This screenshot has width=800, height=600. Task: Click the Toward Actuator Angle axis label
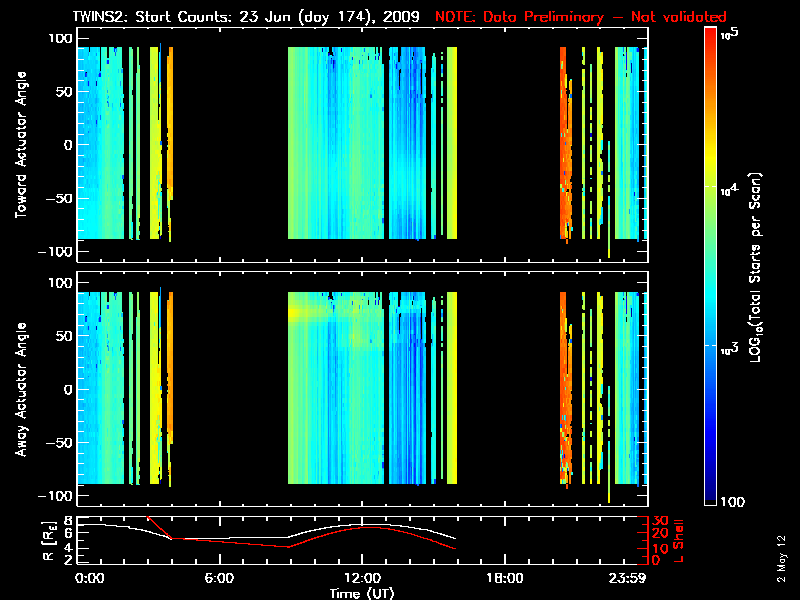pos(19,145)
